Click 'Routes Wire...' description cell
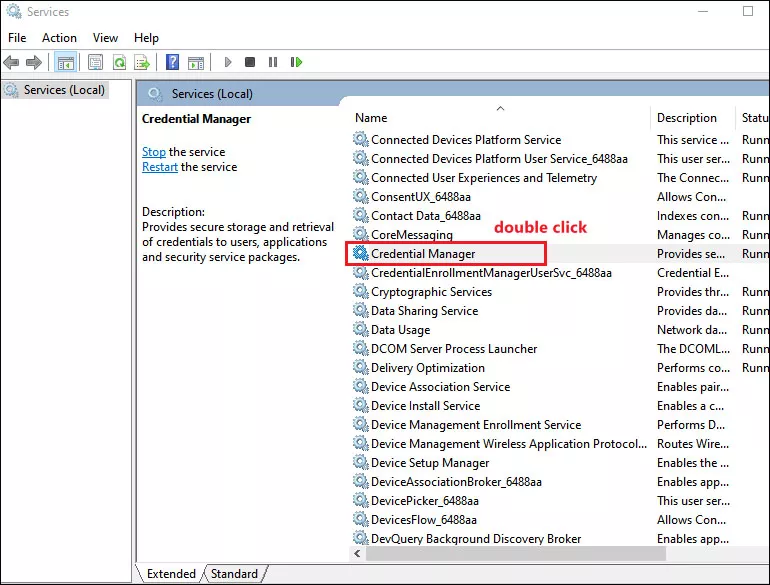 [693, 444]
